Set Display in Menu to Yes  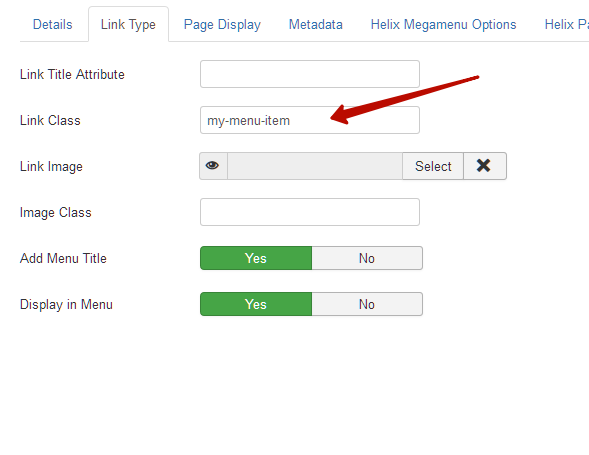[256, 304]
